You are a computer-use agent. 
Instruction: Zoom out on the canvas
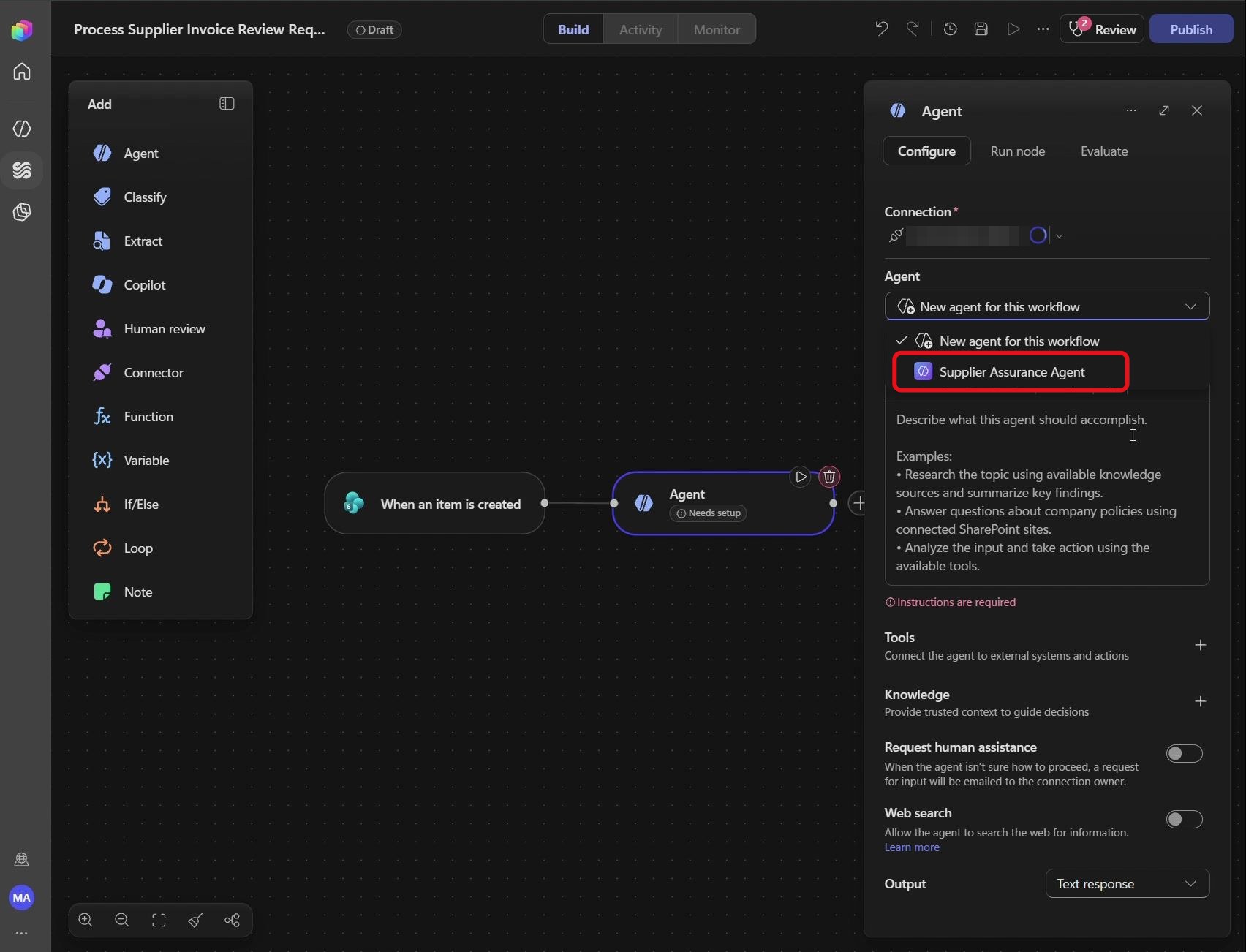click(x=122, y=920)
